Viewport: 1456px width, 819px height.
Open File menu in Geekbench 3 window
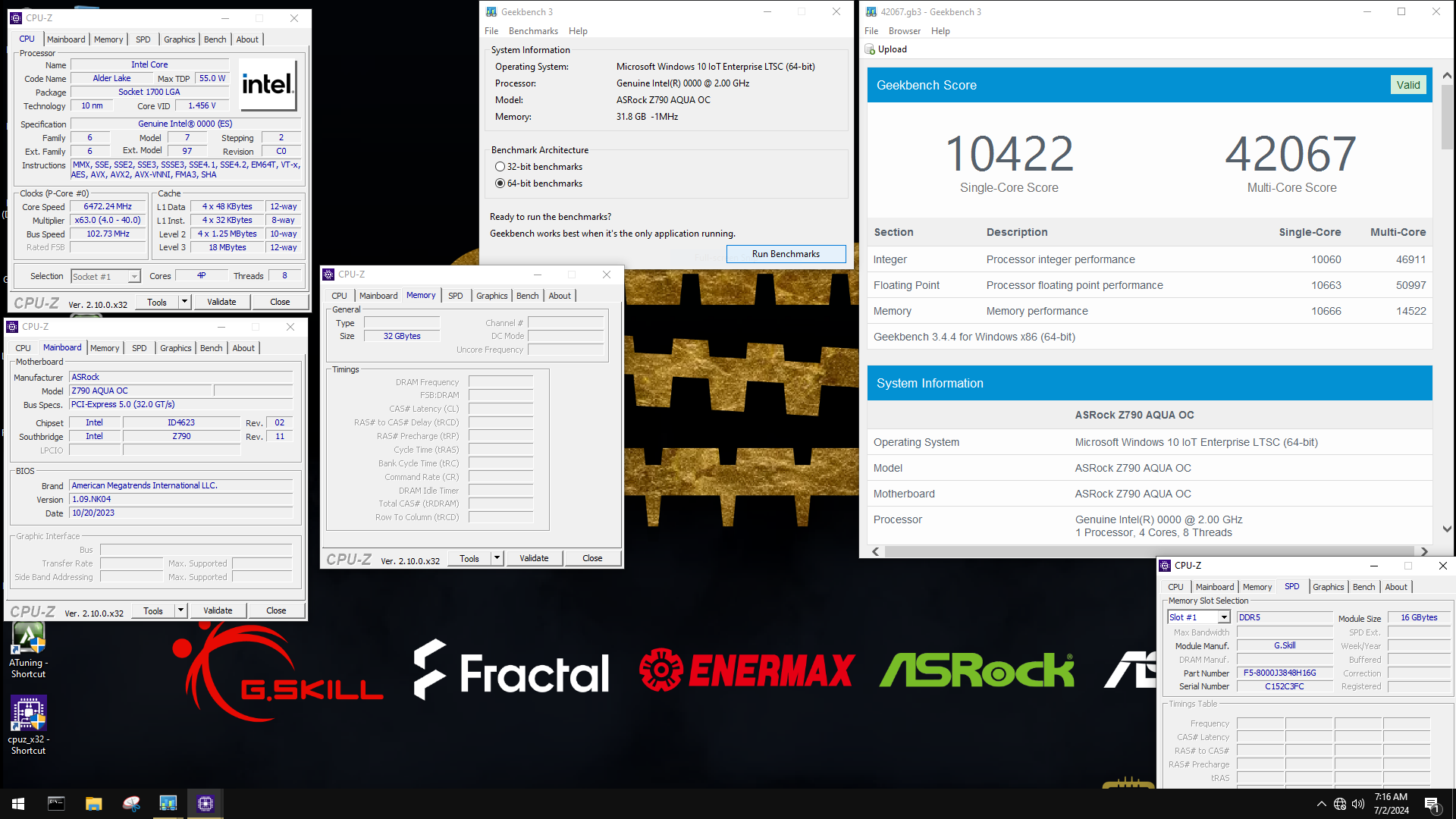(491, 31)
